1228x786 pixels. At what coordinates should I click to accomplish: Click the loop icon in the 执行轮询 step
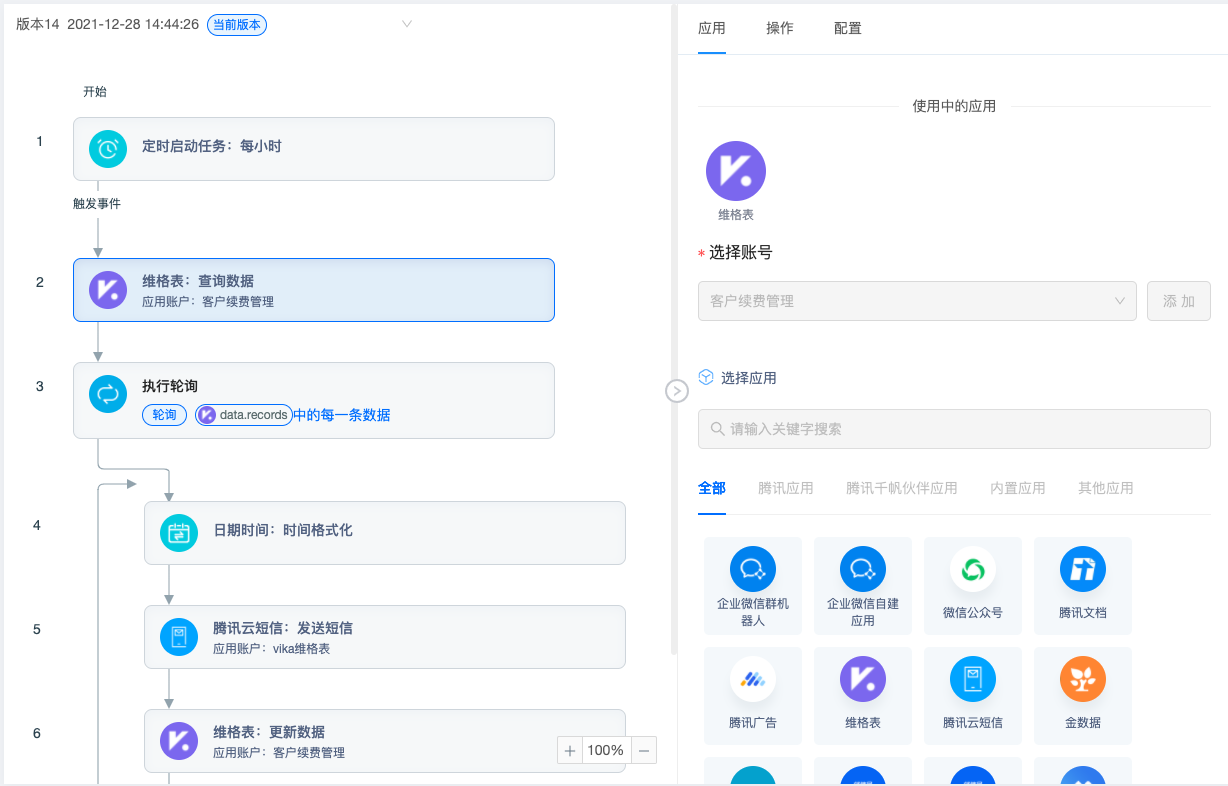pos(108,393)
